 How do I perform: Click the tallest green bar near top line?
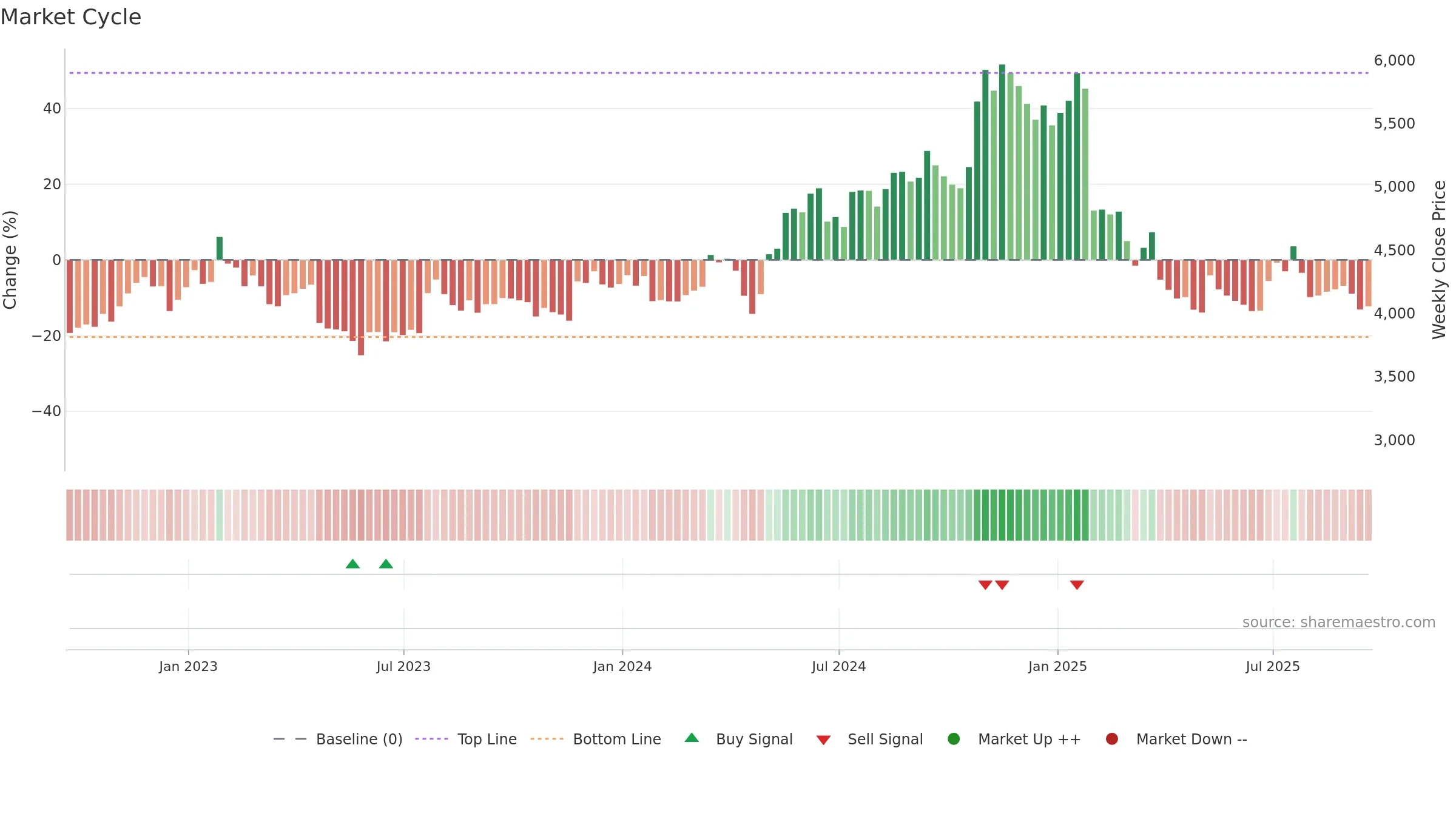[x=1002, y=162]
